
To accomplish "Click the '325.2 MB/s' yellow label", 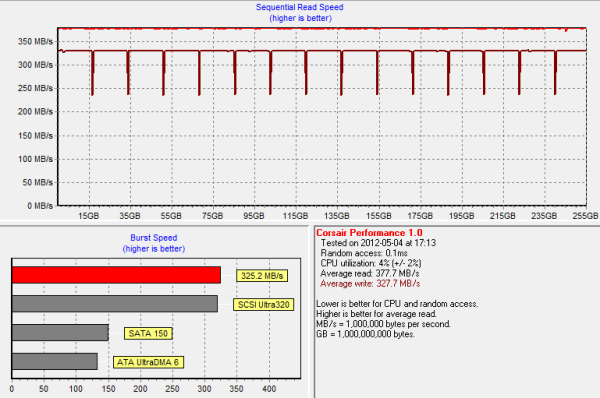I will 262,276.
